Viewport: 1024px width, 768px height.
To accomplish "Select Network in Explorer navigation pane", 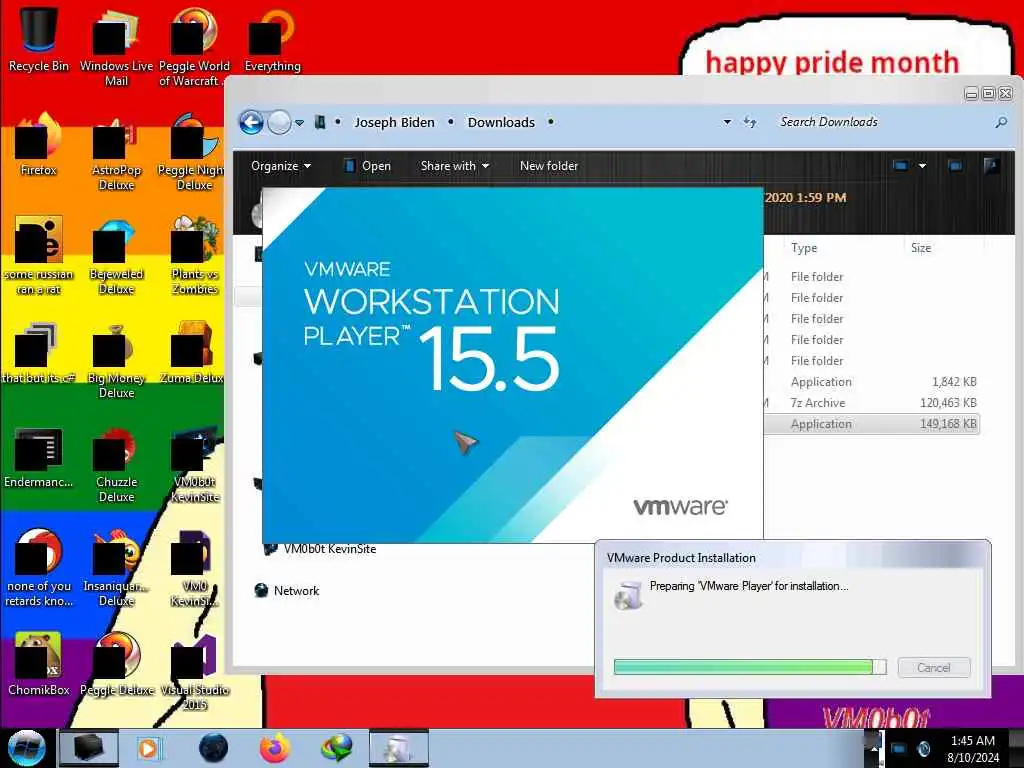I will point(287,590).
